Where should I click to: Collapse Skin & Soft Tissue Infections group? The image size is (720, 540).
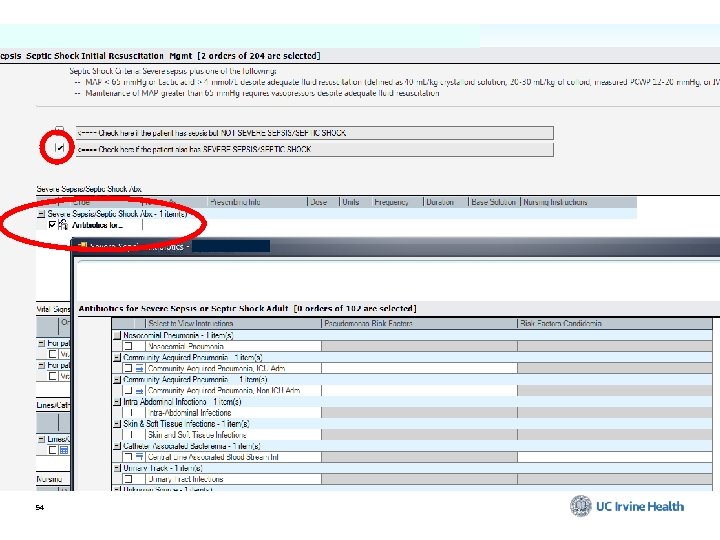point(117,424)
